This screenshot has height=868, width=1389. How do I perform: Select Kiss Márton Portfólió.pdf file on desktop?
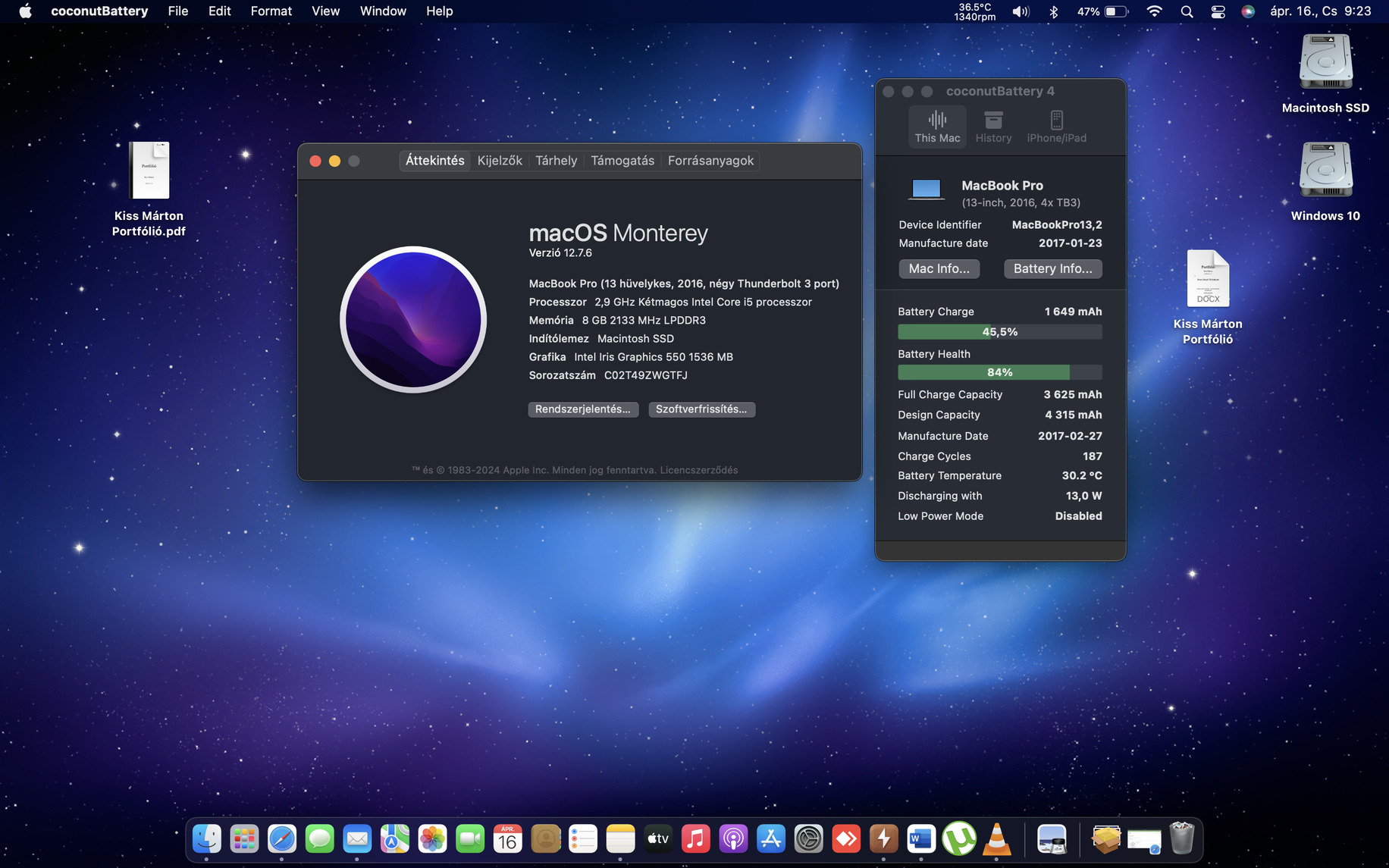149,171
